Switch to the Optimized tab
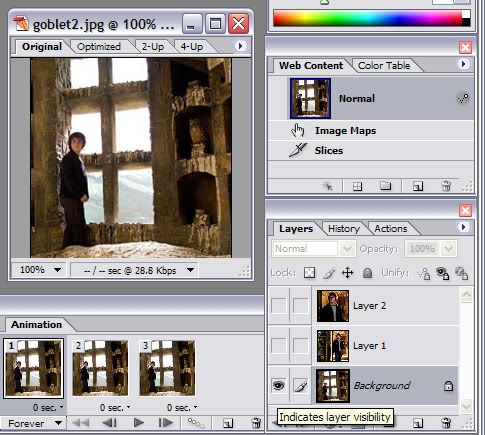 click(99, 47)
